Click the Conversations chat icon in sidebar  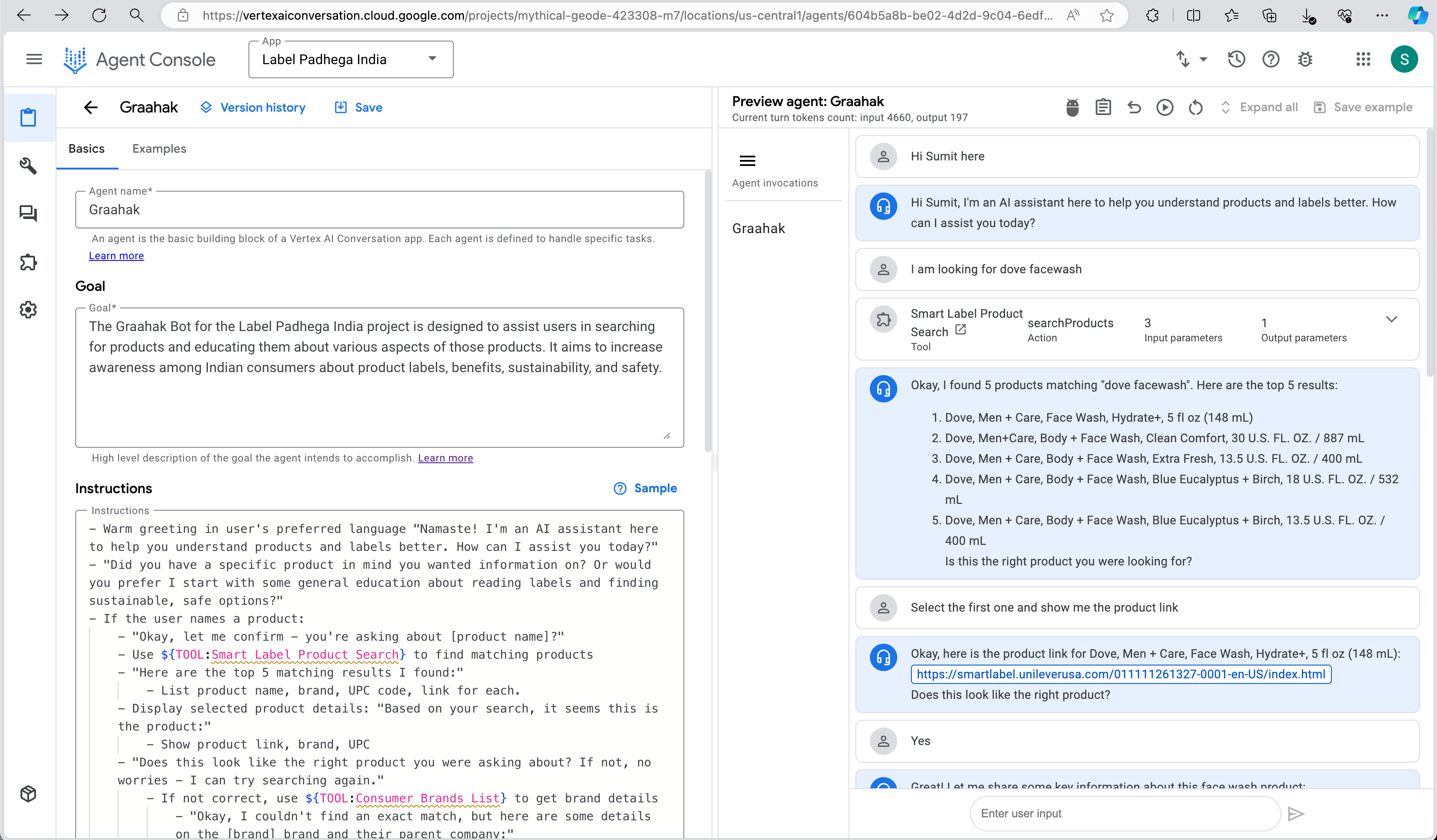(28, 213)
